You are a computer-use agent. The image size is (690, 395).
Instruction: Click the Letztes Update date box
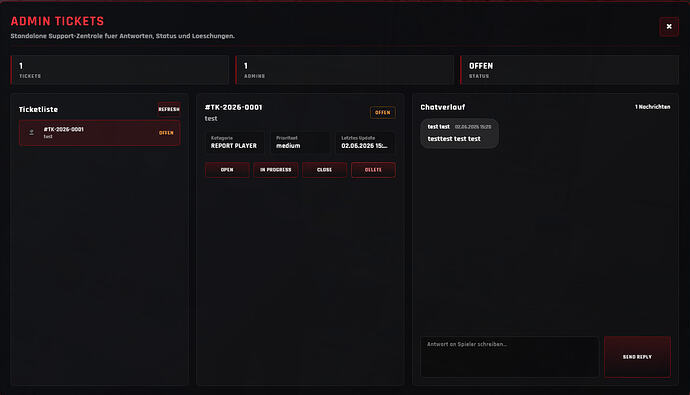coord(365,142)
